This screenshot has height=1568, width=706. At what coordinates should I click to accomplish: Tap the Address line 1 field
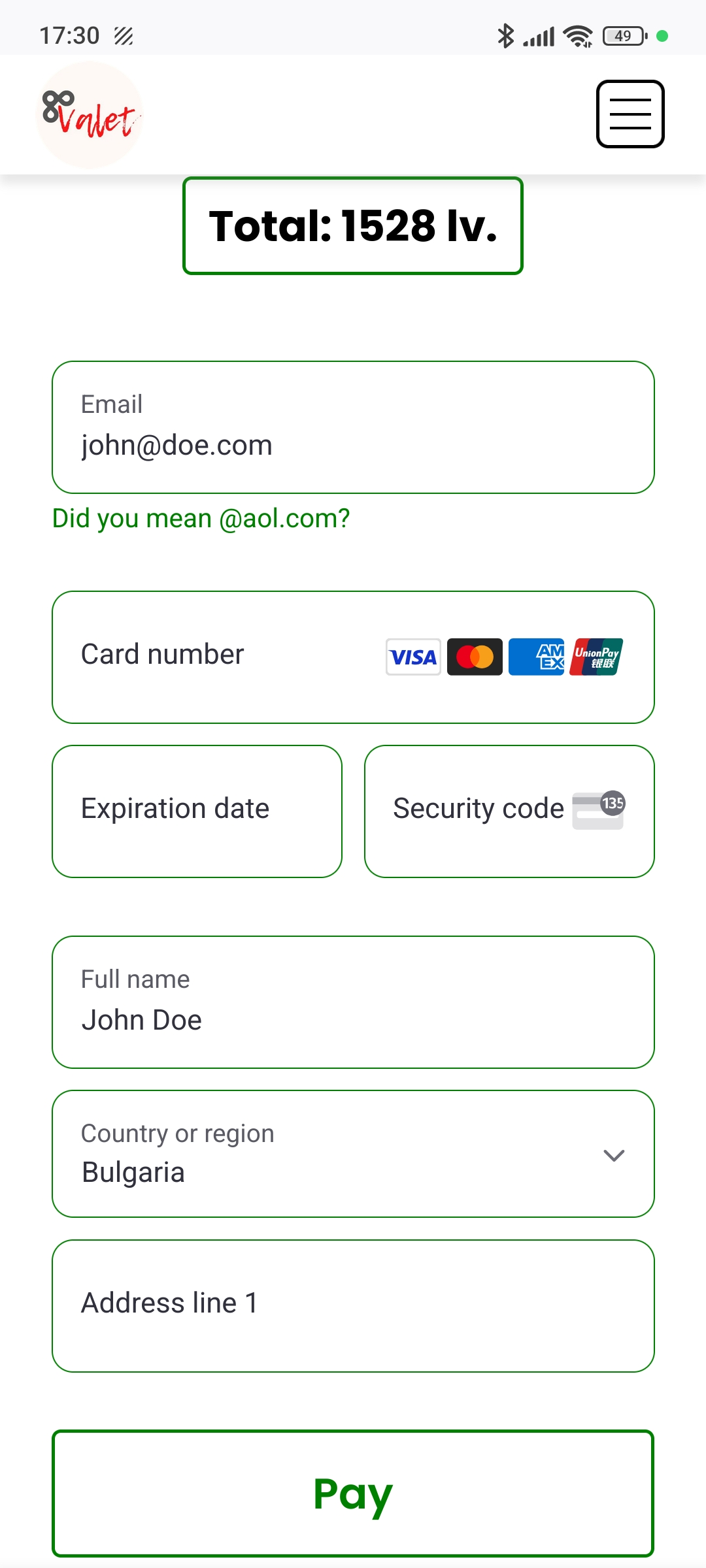click(x=353, y=1305)
